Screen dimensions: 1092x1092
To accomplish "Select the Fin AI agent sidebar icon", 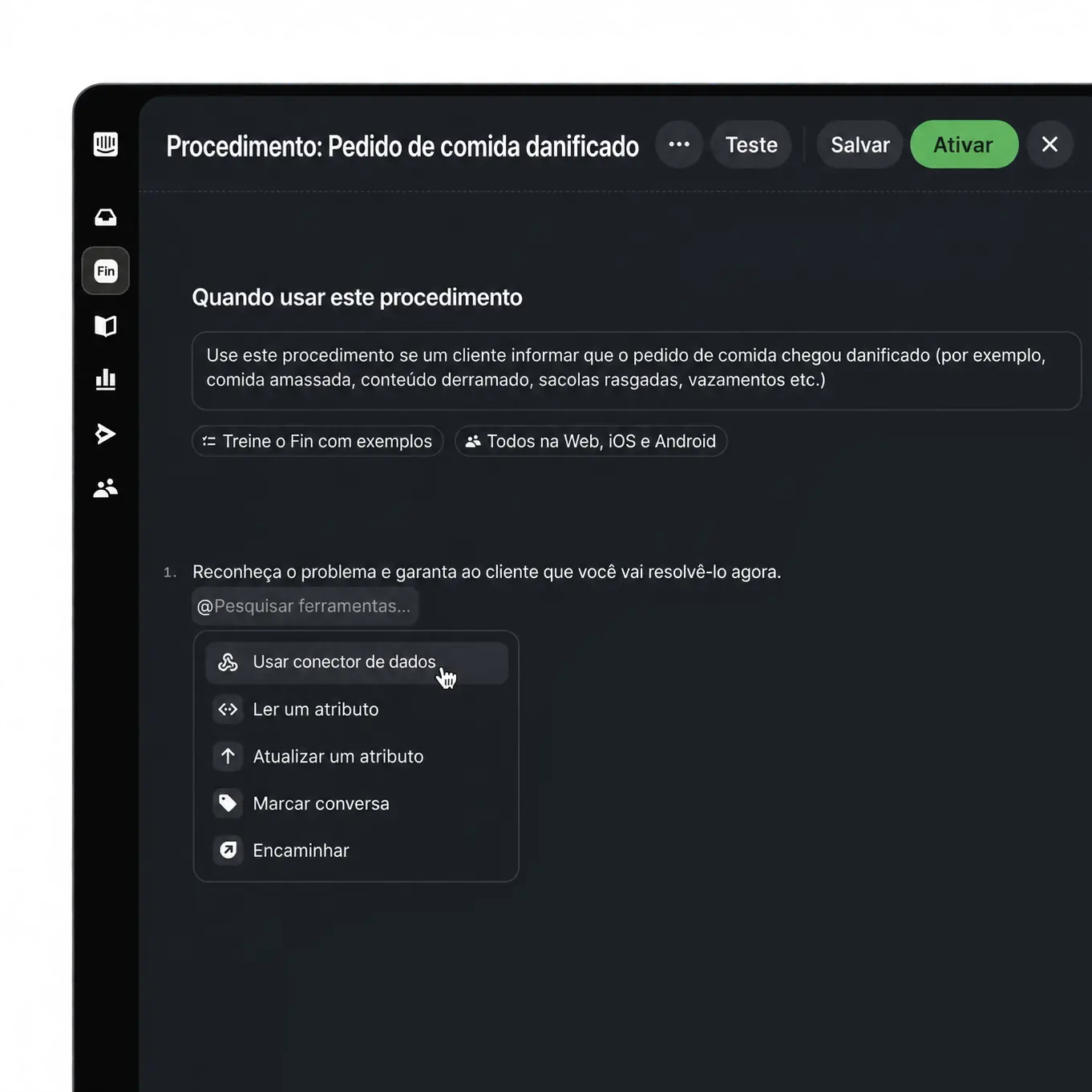I will tap(106, 271).
